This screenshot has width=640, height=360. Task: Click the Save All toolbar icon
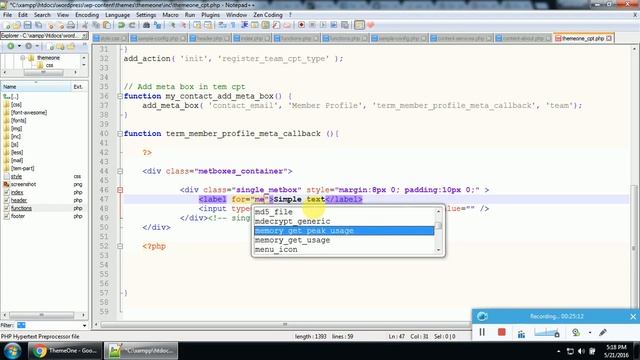tap(38, 25)
